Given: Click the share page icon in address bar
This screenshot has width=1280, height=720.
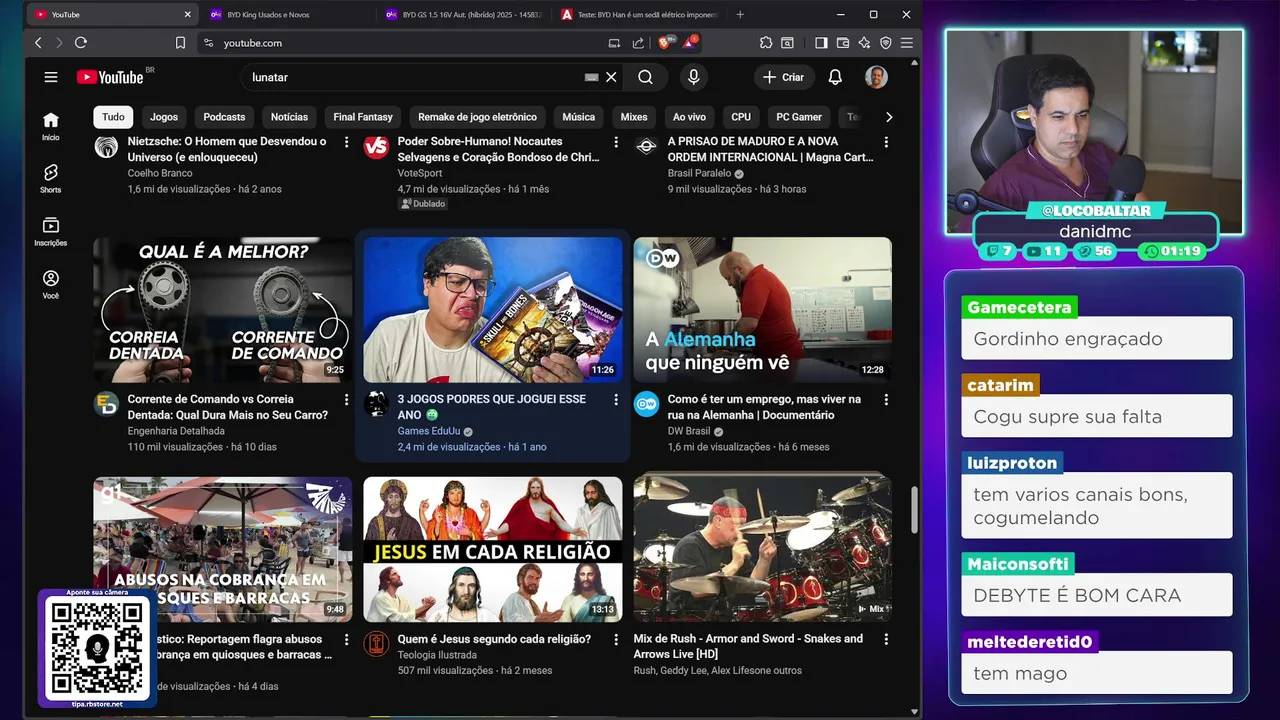Looking at the screenshot, I should 638,43.
